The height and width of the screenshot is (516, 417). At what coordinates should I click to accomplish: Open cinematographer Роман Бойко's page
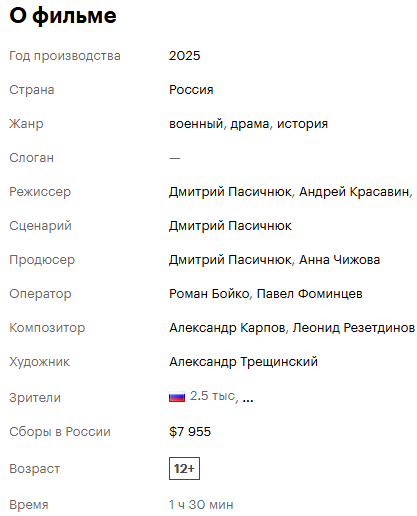pos(209,294)
